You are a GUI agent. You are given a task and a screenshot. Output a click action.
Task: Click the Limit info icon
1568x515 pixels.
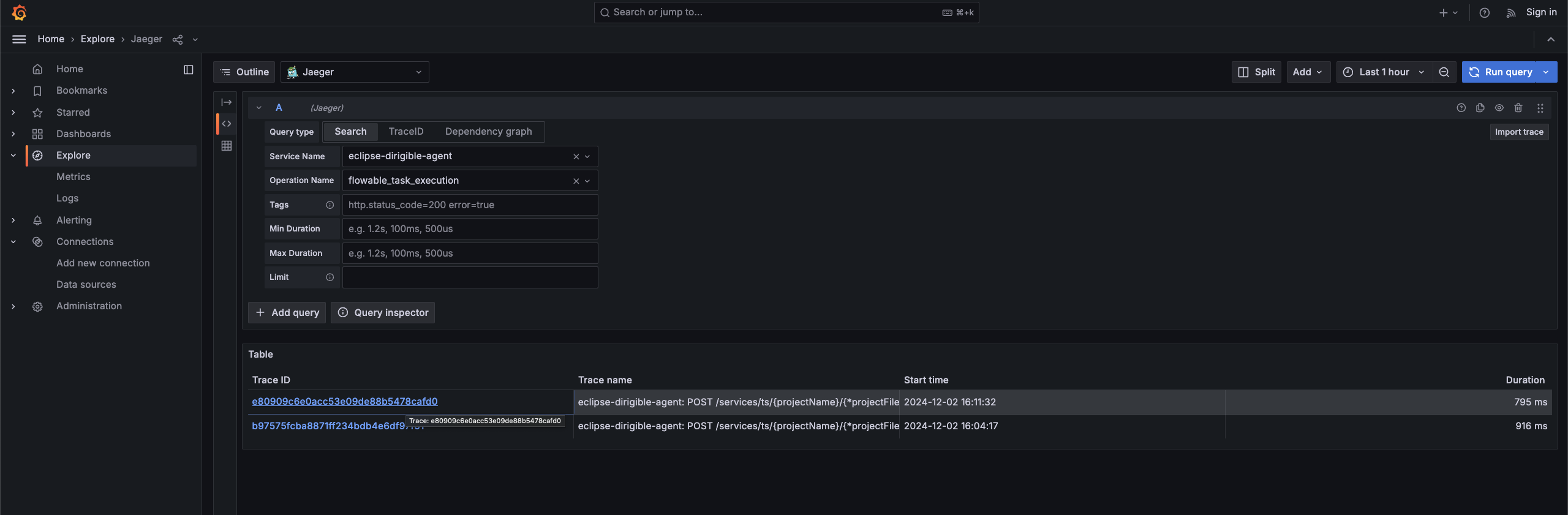coord(330,277)
